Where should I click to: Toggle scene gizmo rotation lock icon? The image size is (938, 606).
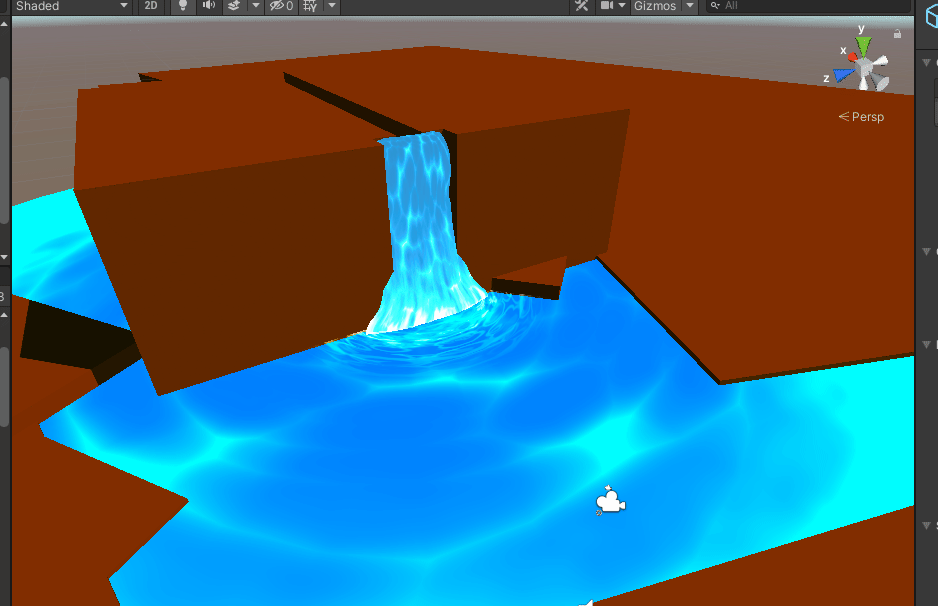coord(897,34)
